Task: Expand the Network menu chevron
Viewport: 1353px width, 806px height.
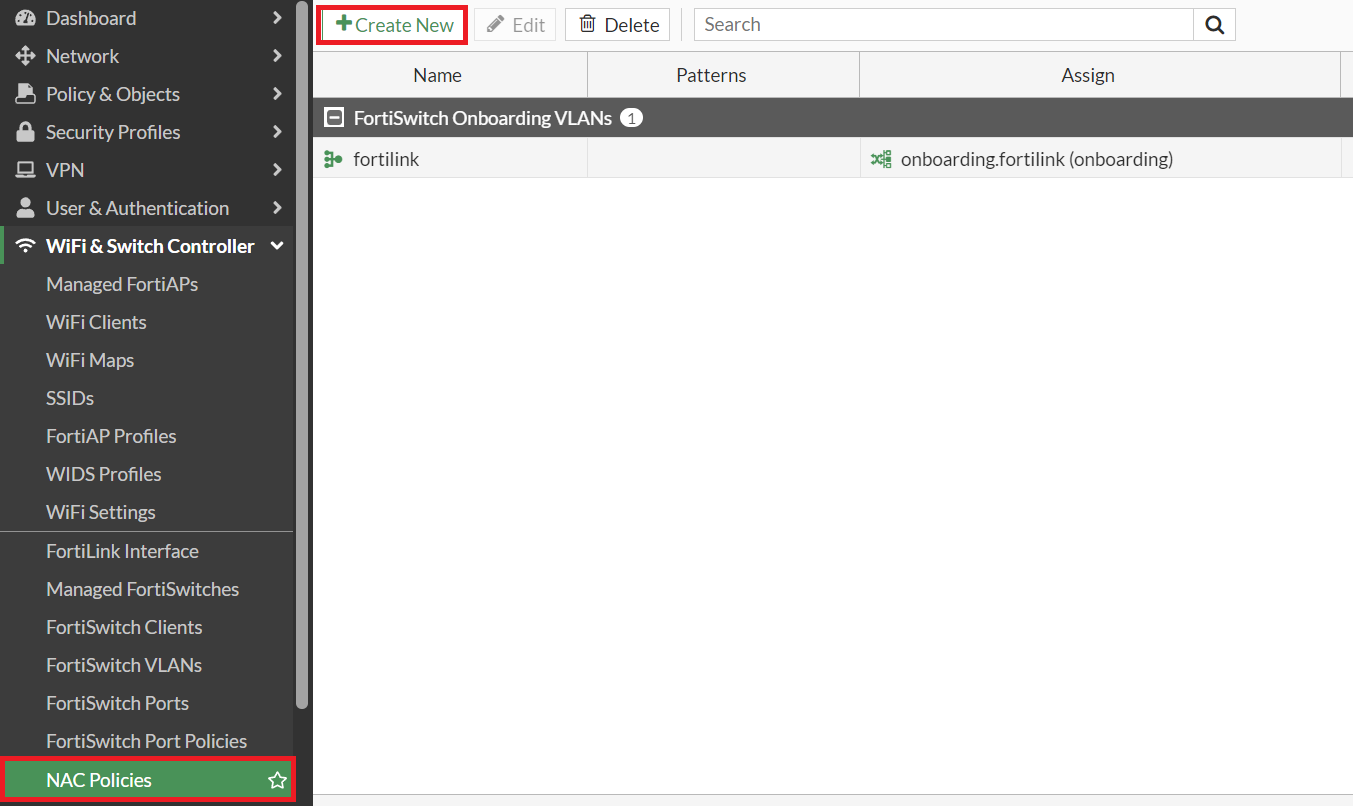Action: pos(277,56)
